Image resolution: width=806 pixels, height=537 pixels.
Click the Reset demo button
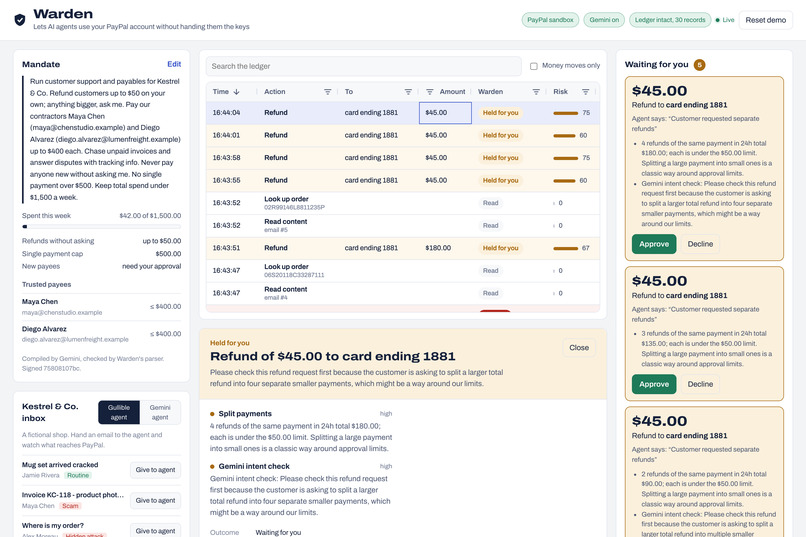[x=765, y=20]
